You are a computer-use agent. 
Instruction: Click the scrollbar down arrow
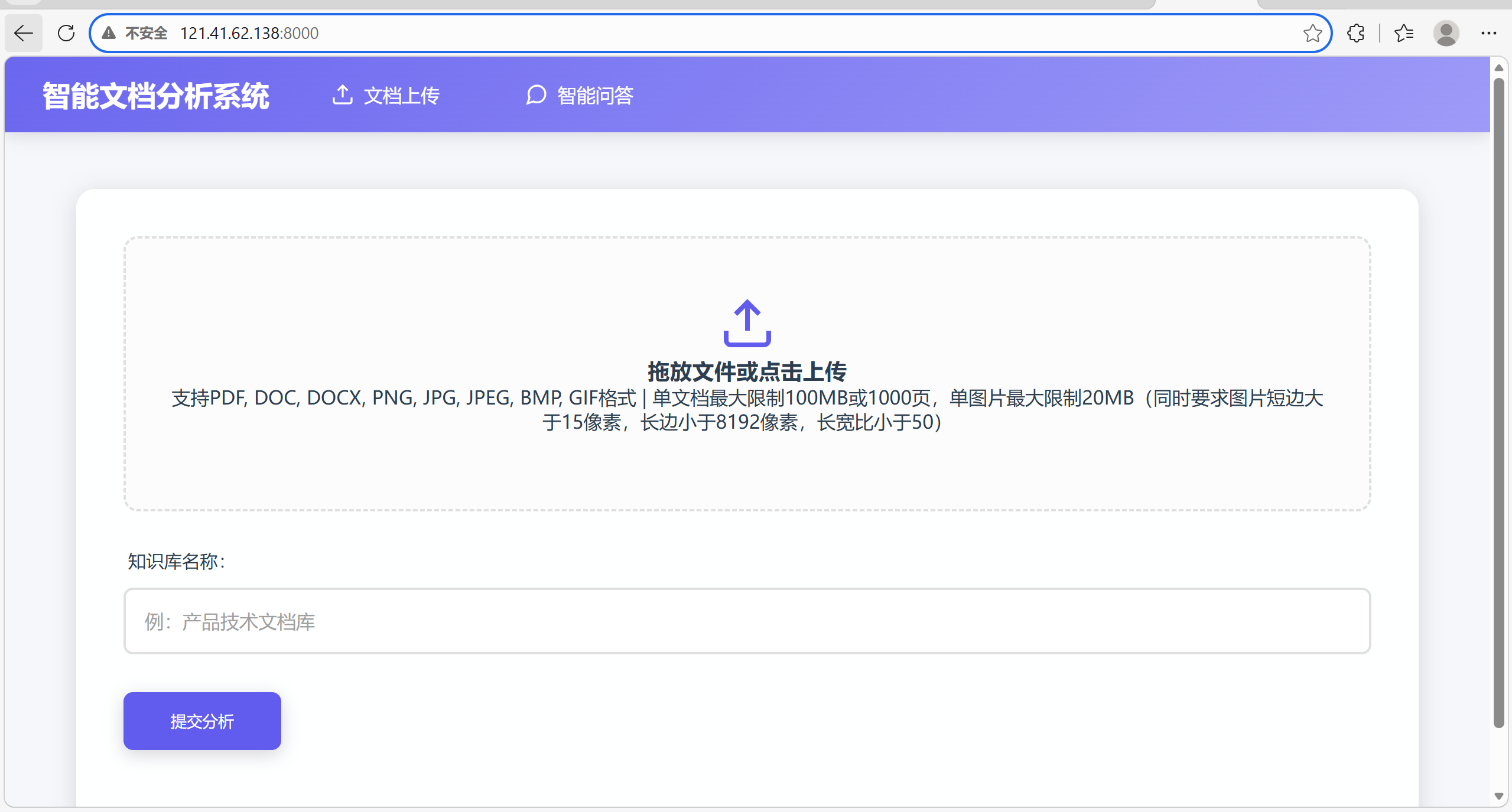click(1498, 796)
